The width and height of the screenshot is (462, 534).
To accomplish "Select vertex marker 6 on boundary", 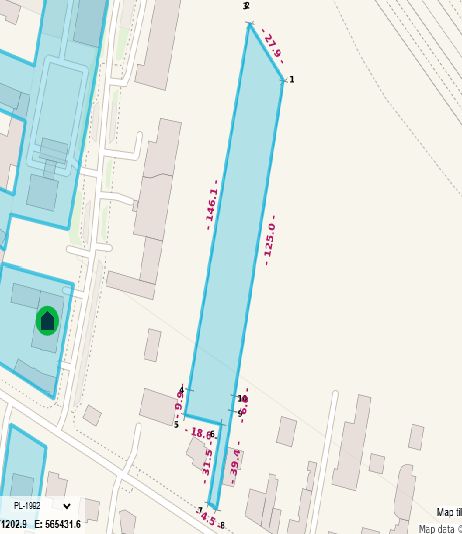I will click(212, 434).
